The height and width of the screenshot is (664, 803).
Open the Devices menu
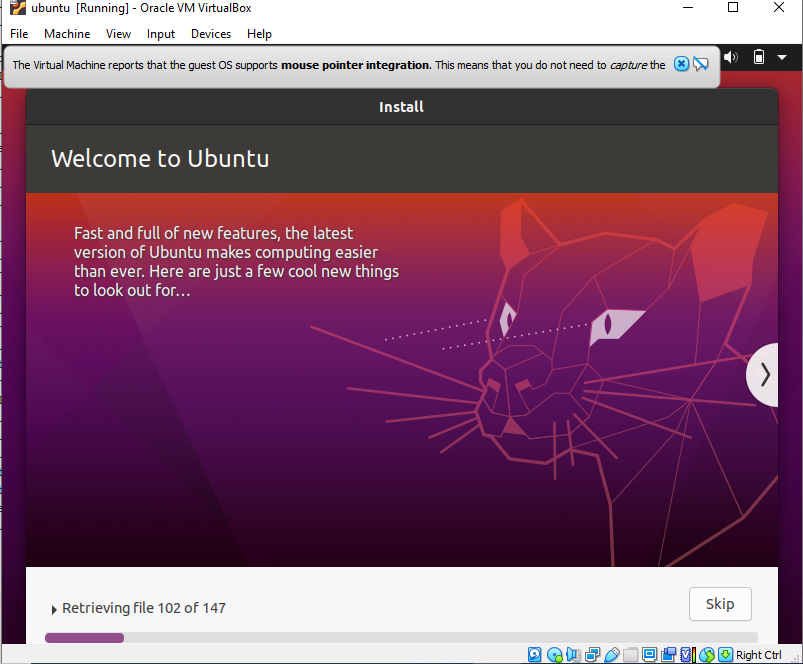211,34
